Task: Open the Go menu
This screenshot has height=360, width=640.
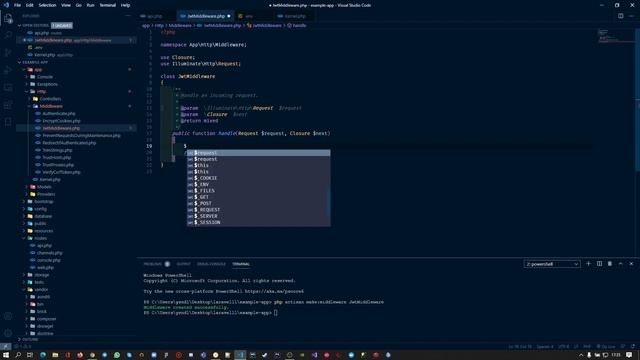Action: pos(78,5)
